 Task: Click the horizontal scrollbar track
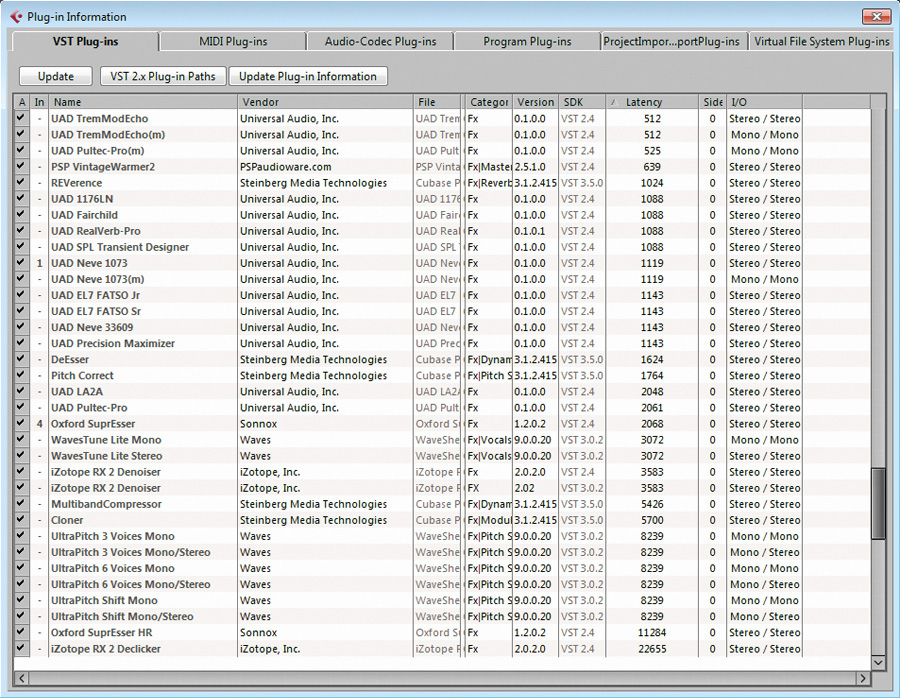443,678
